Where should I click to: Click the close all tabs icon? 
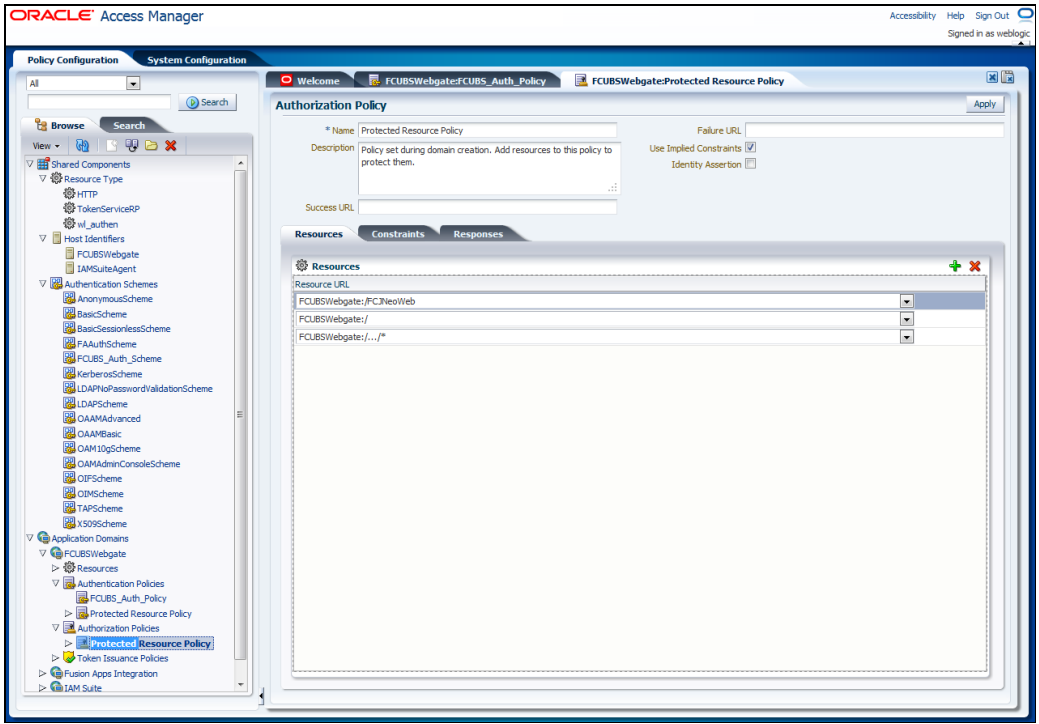click(1008, 77)
